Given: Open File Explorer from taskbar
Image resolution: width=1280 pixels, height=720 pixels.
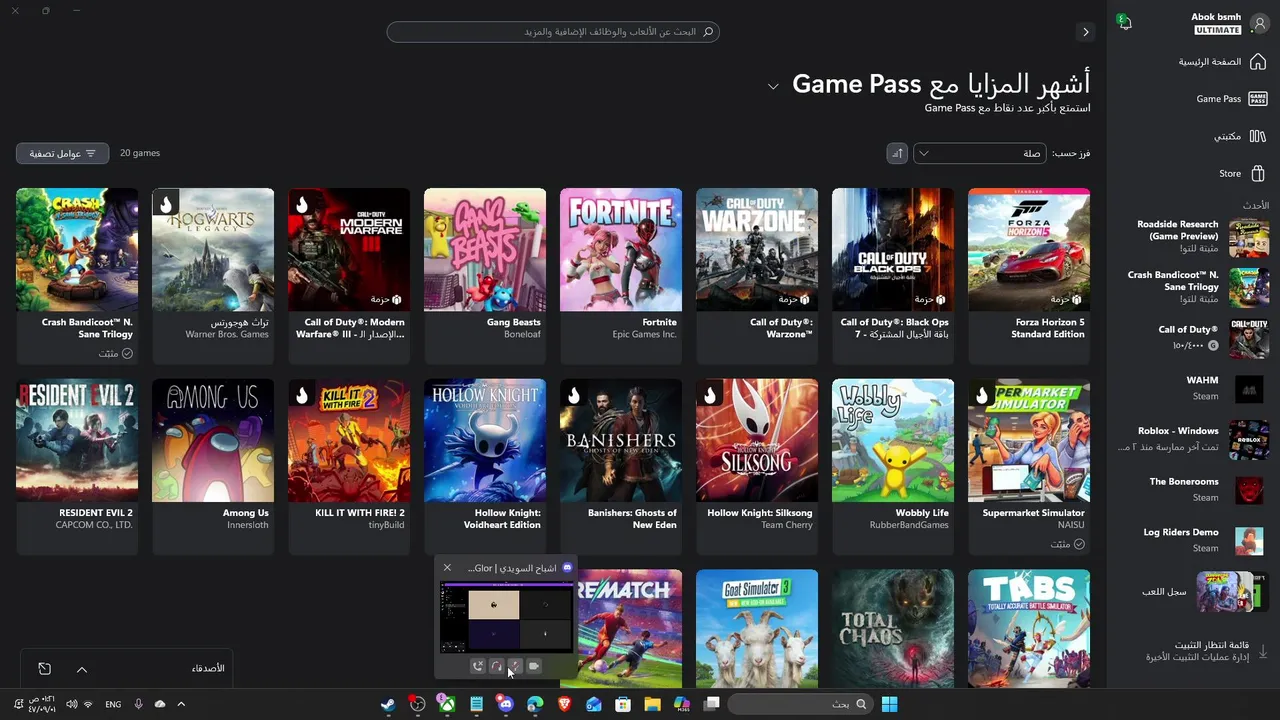Looking at the screenshot, I should pos(652,704).
